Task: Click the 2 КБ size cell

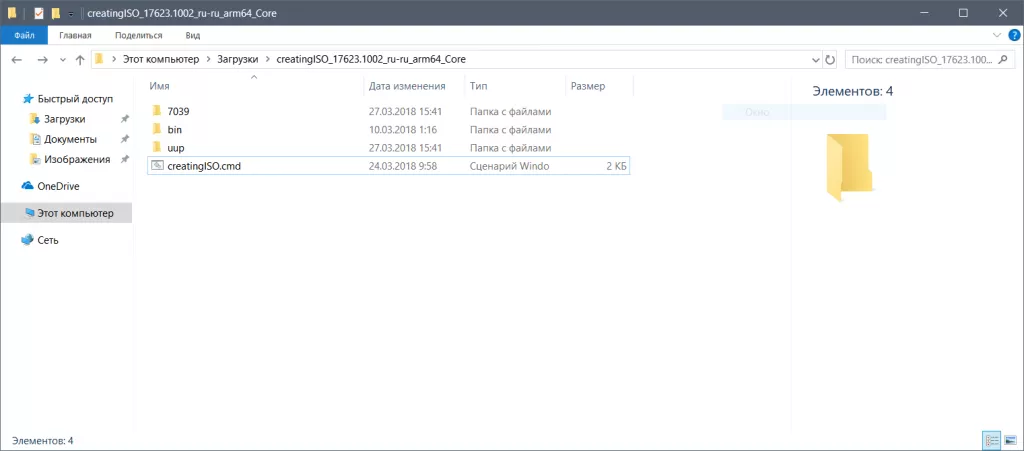Action: tap(616, 166)
